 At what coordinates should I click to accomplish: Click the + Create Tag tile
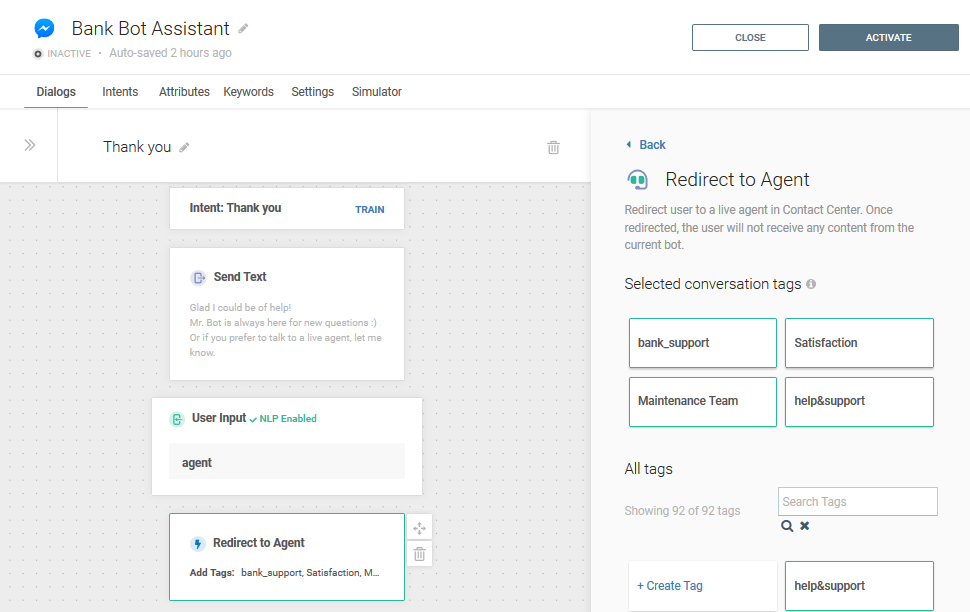702,586
